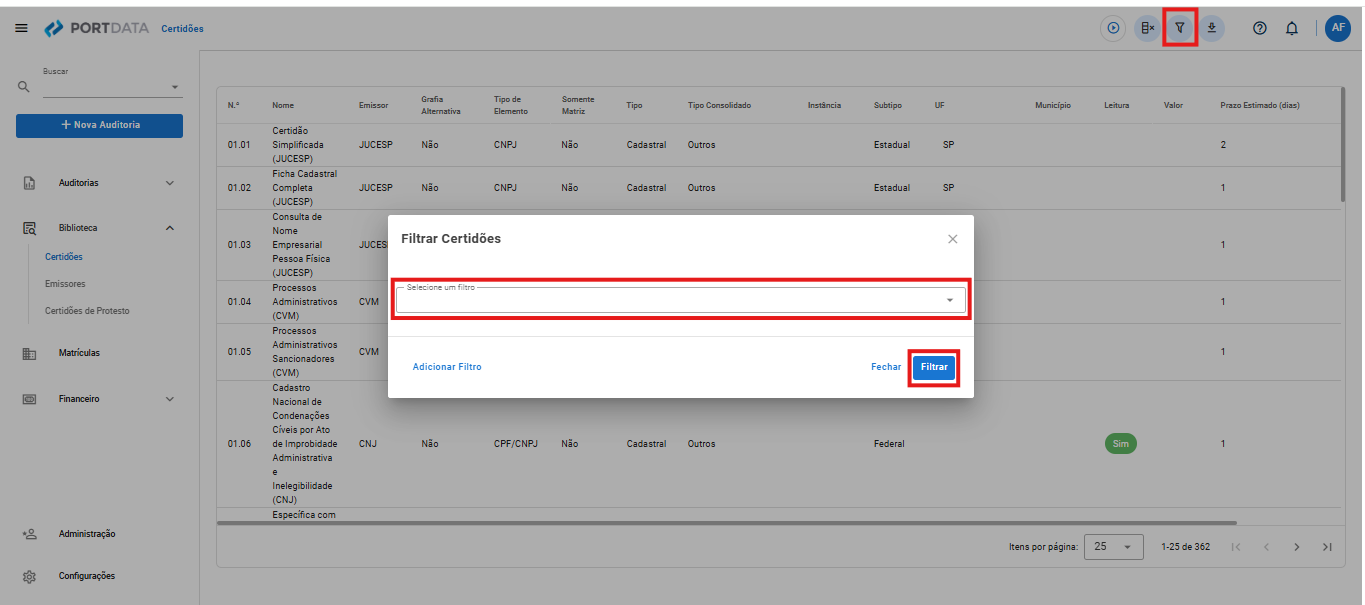Click the download icon in header
1365x605 pixels.
point(1212,28)
